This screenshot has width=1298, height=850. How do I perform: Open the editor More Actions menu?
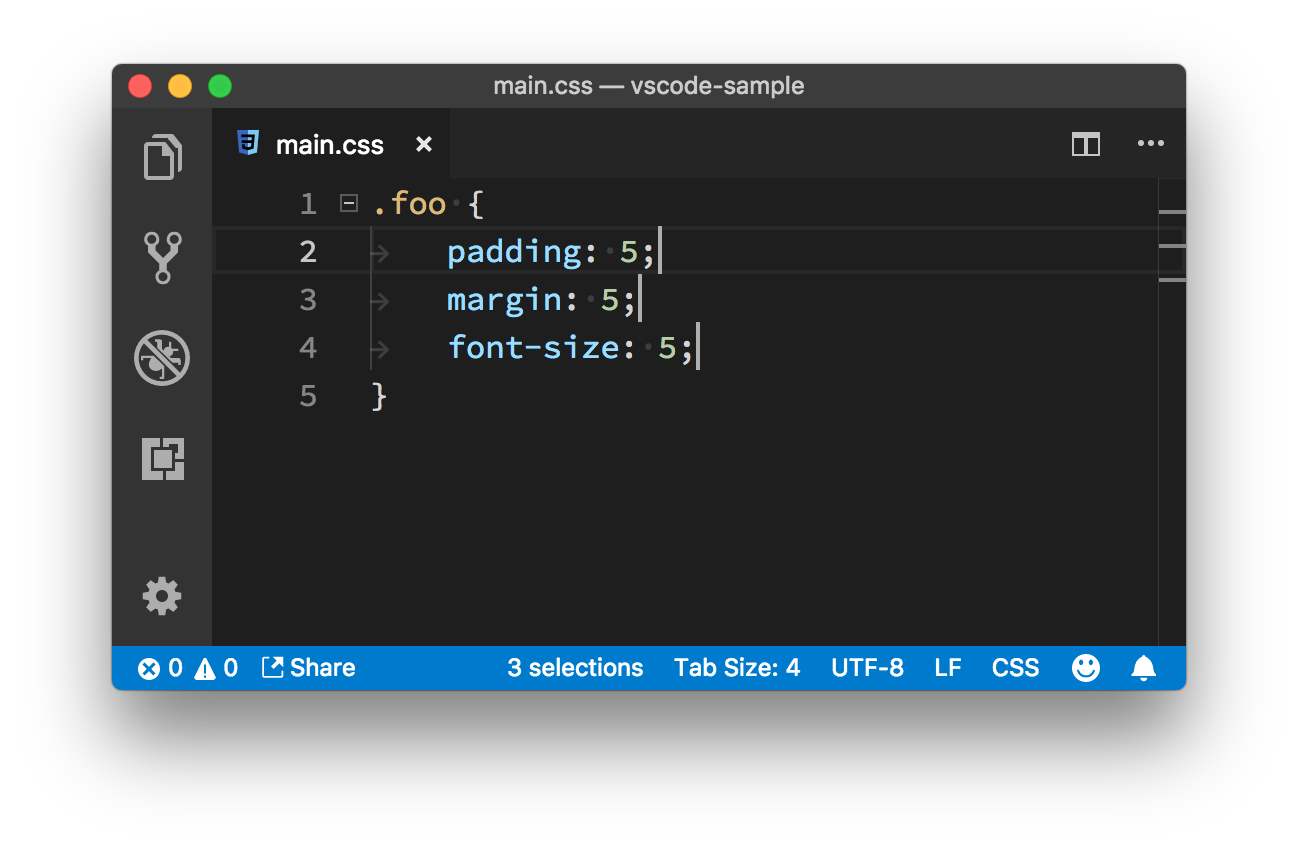1150,143
